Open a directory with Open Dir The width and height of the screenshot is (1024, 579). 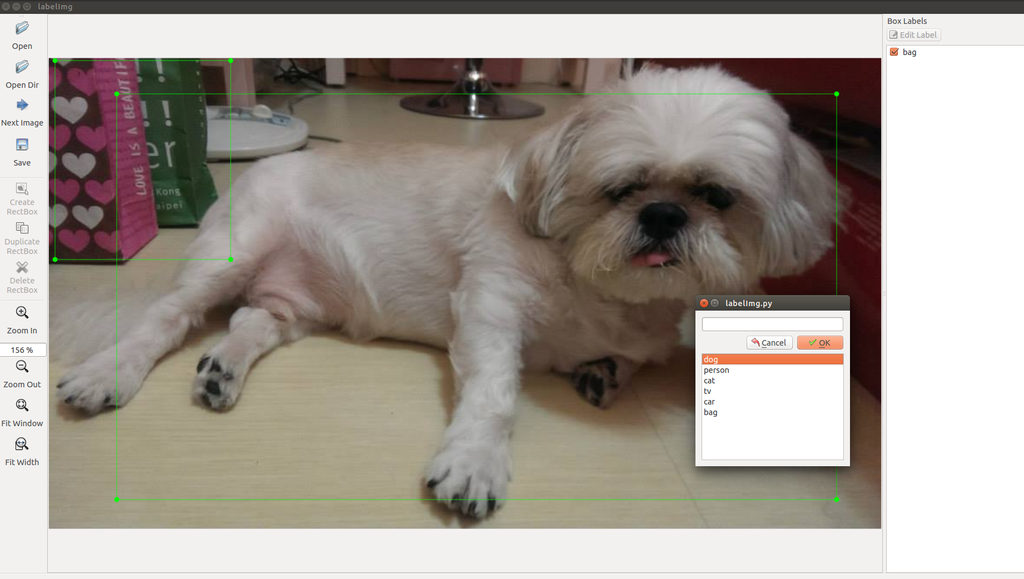coord(22,68)
